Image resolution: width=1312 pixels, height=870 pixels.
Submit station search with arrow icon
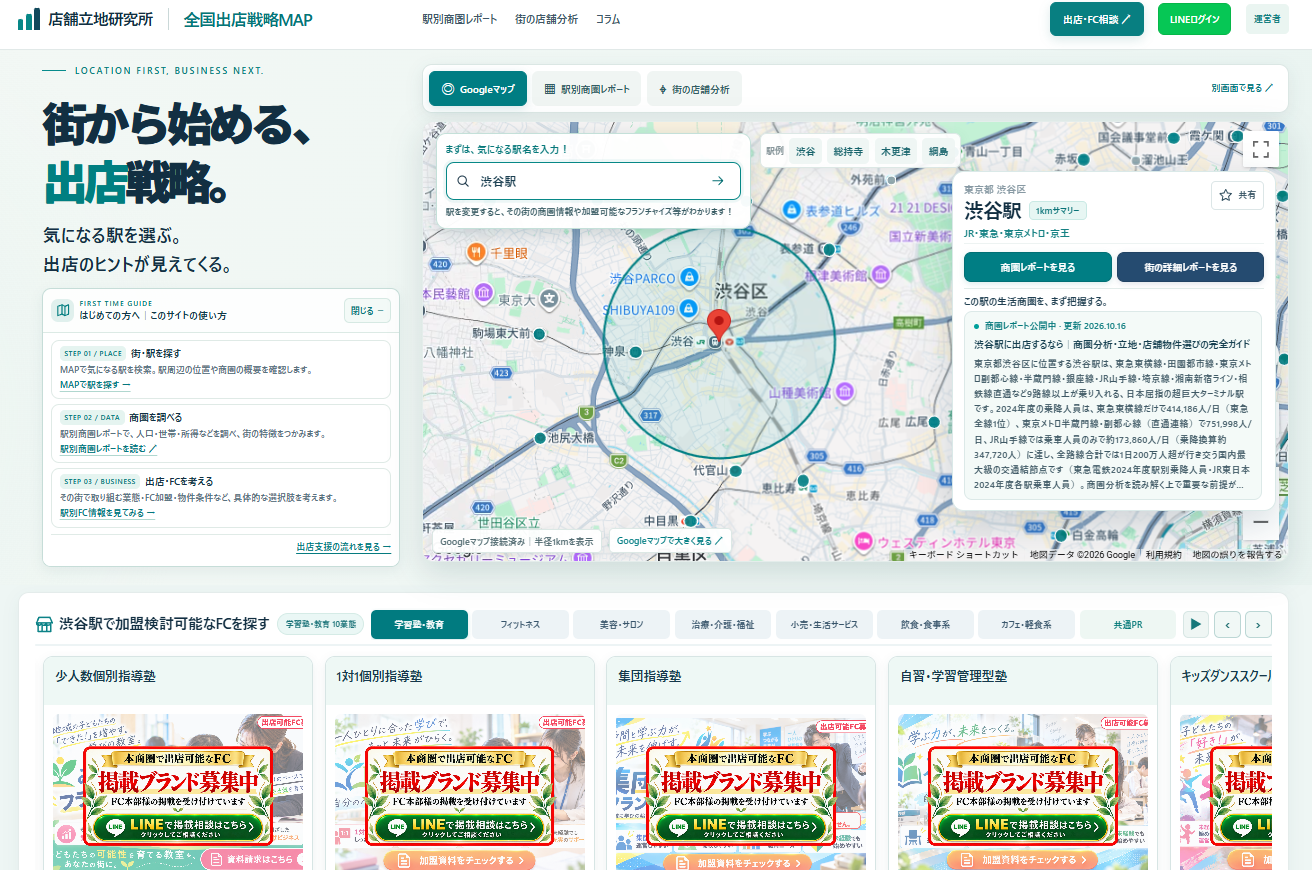click(x=717, y=181)
